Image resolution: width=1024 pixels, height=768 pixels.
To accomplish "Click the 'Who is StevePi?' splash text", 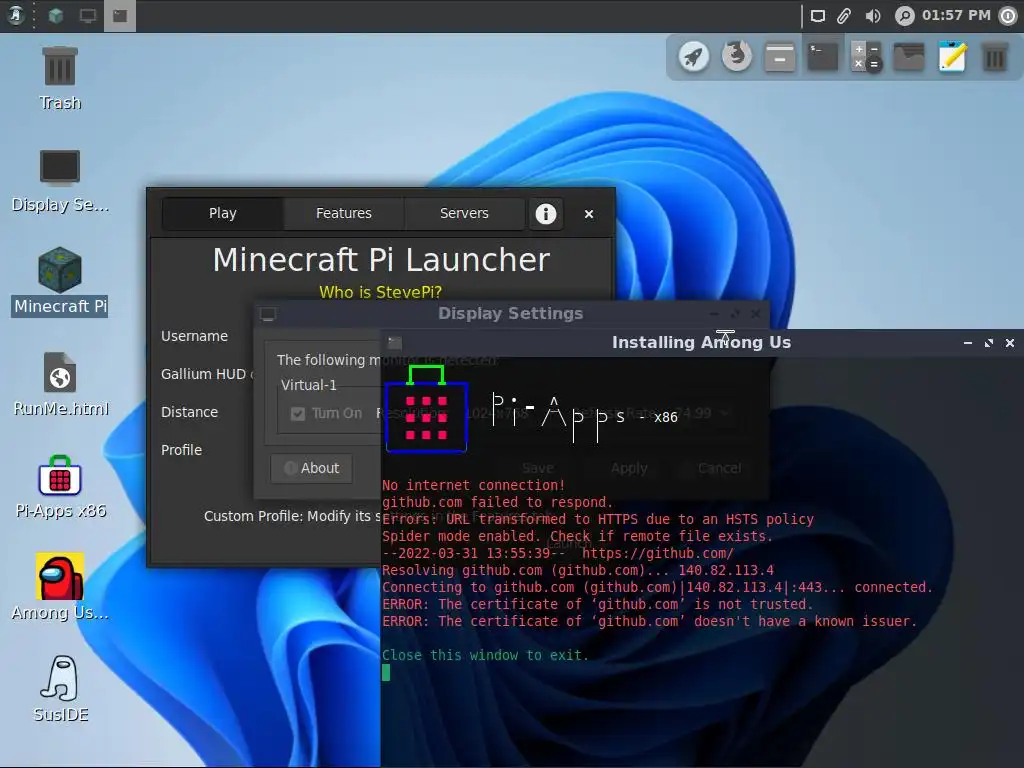I will [381, 292].
